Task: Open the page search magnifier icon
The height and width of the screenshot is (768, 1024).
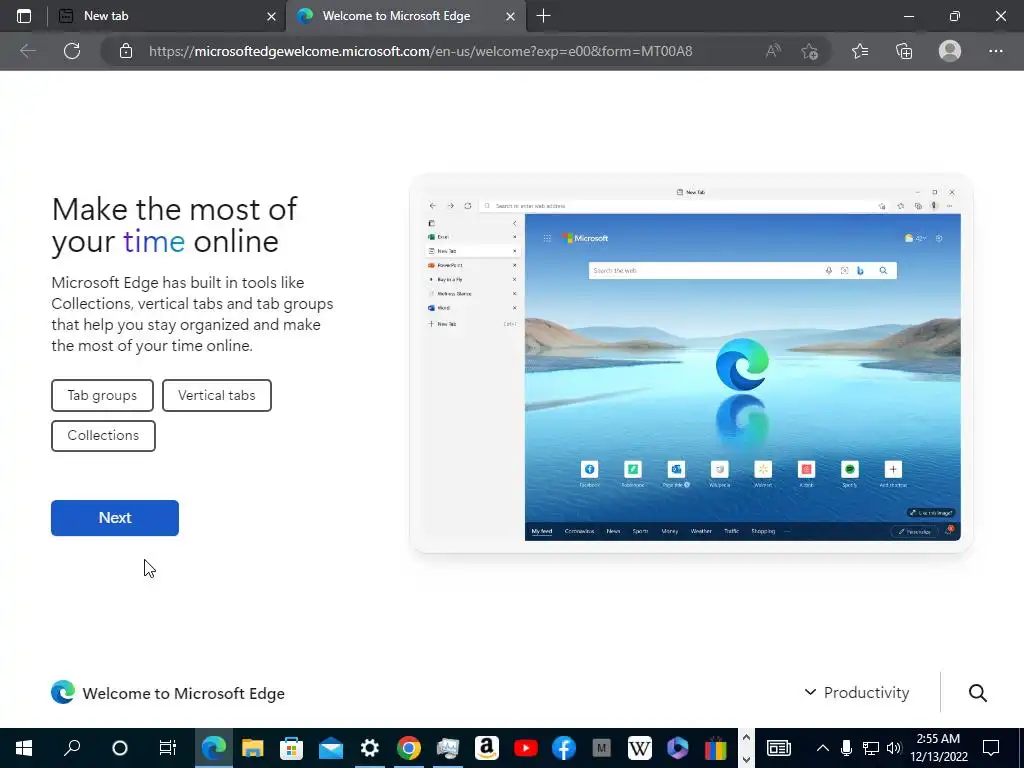Action: tap(978, 693)
